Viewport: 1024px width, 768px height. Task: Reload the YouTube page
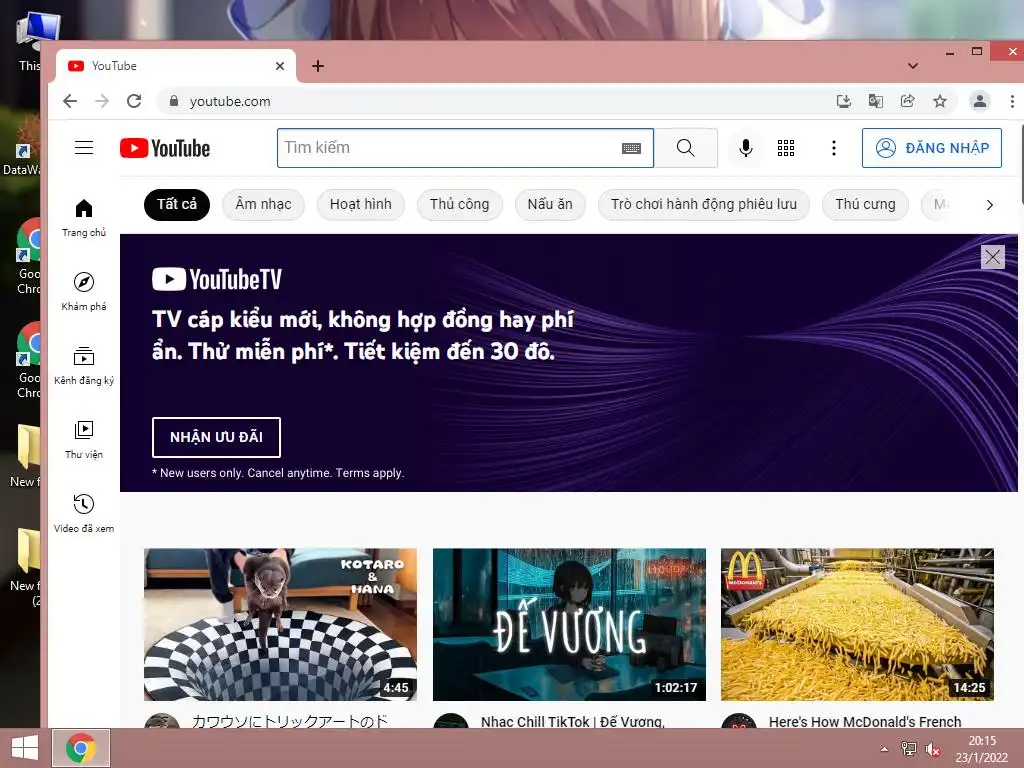[x=134, y=101]
